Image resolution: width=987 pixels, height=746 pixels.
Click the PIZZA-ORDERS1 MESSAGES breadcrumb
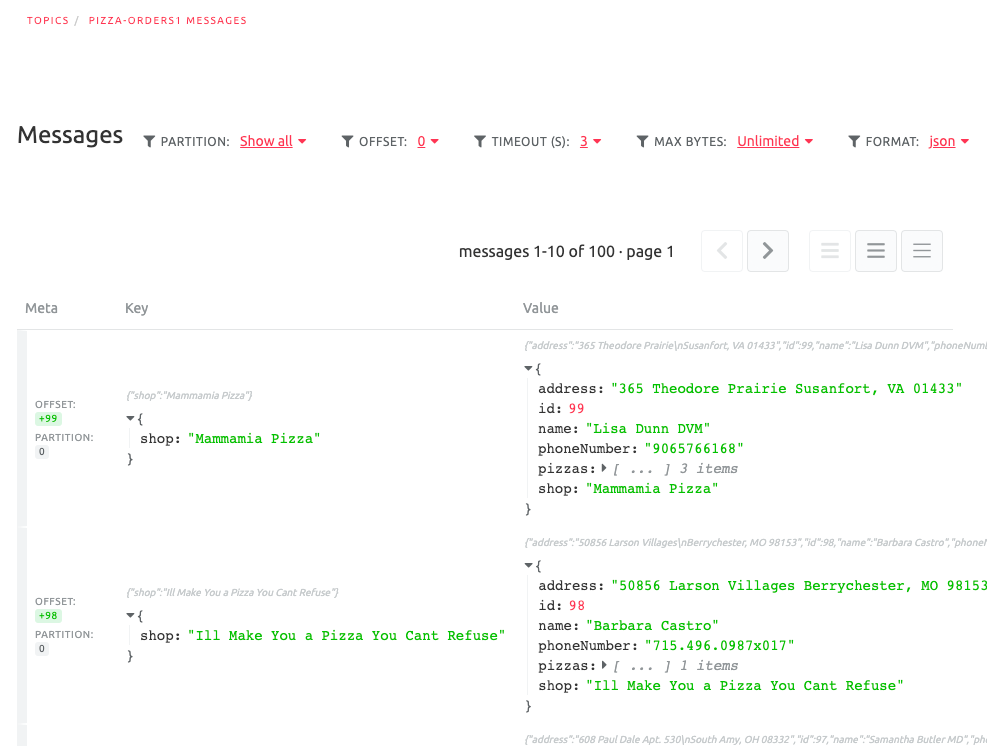point(167,19)
